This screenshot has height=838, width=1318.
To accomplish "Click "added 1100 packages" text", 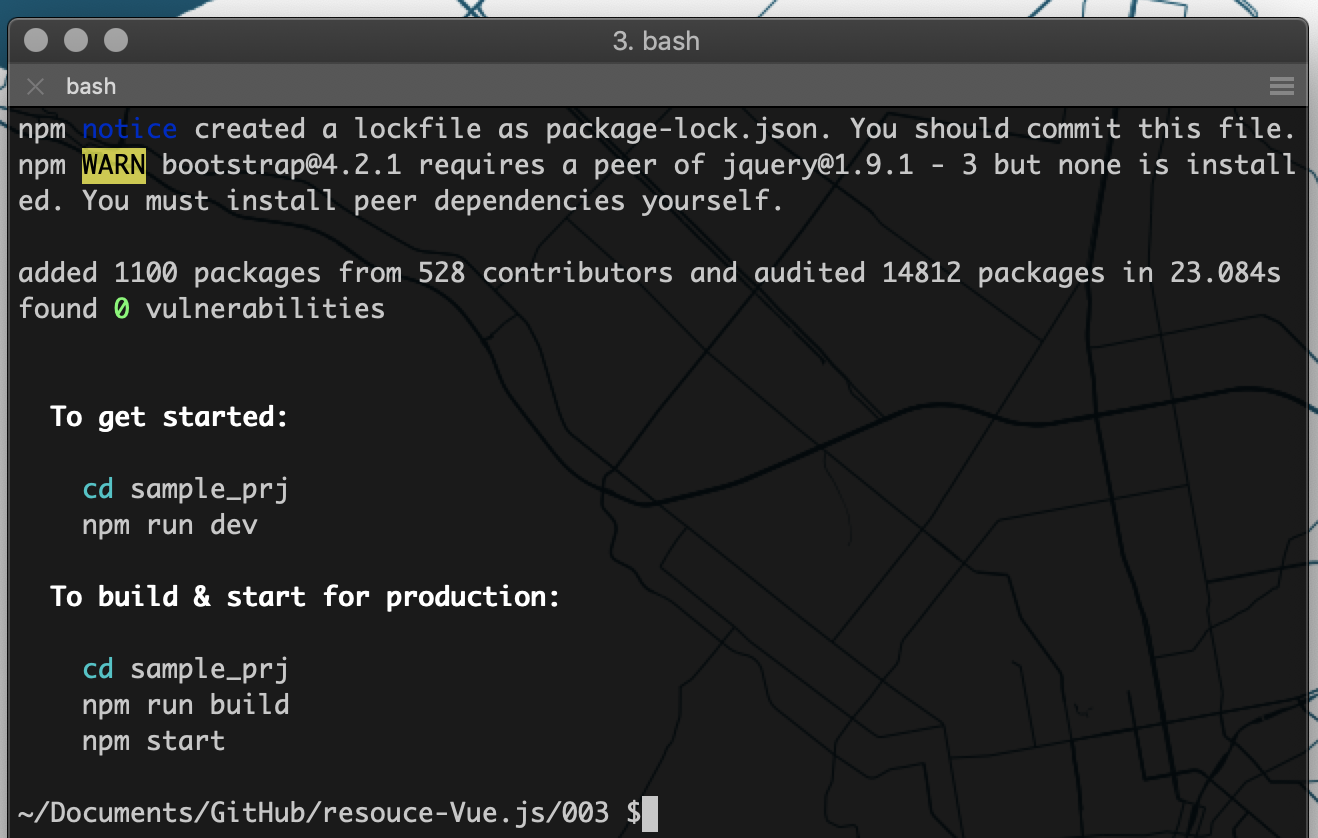I will coord(170,273).
